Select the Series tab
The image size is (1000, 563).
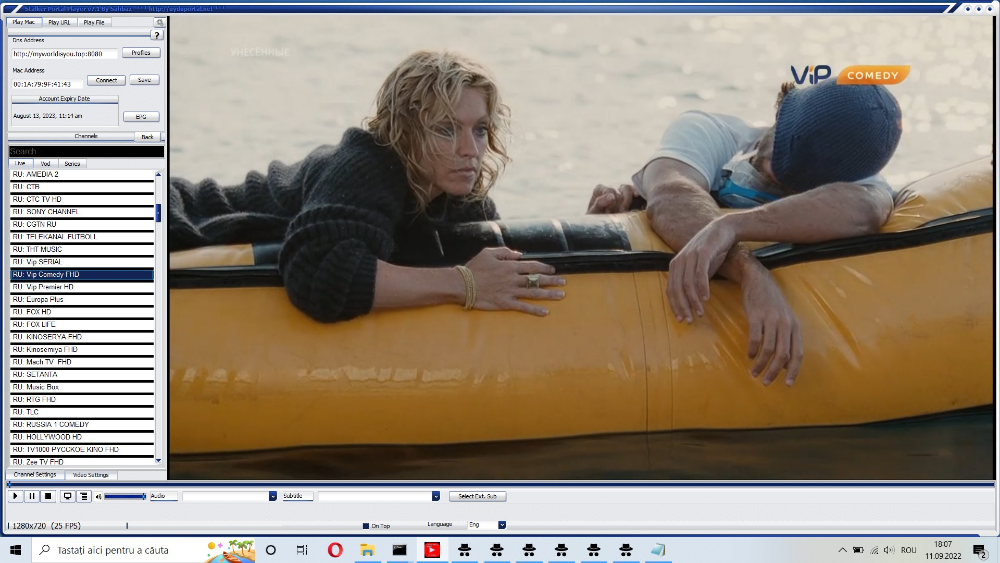pyautogui.click(x=72, y=163)
